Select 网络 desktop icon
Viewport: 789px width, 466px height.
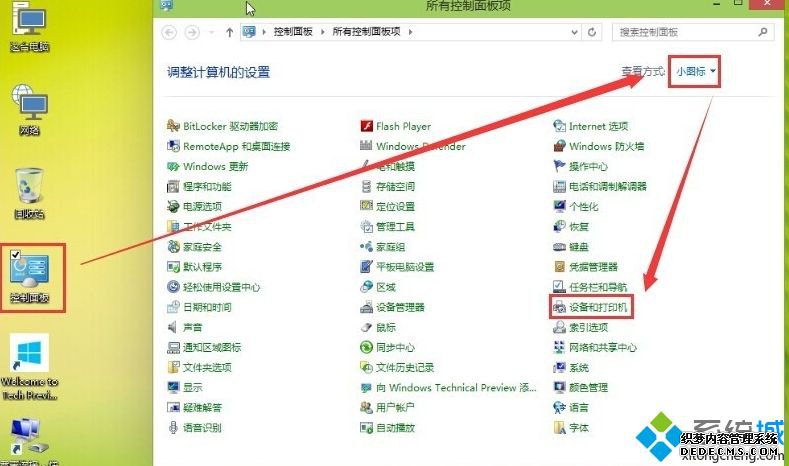30,111
